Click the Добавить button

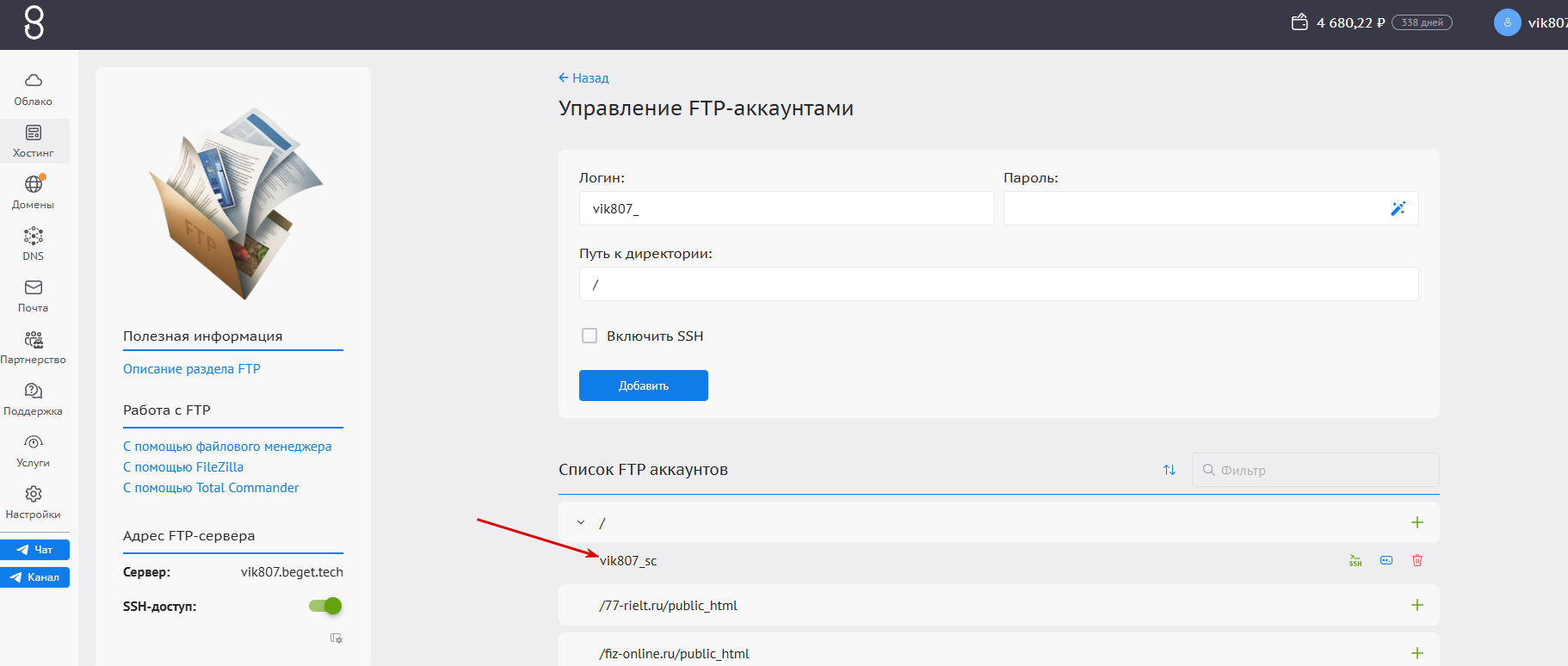[x=644, y=385]
